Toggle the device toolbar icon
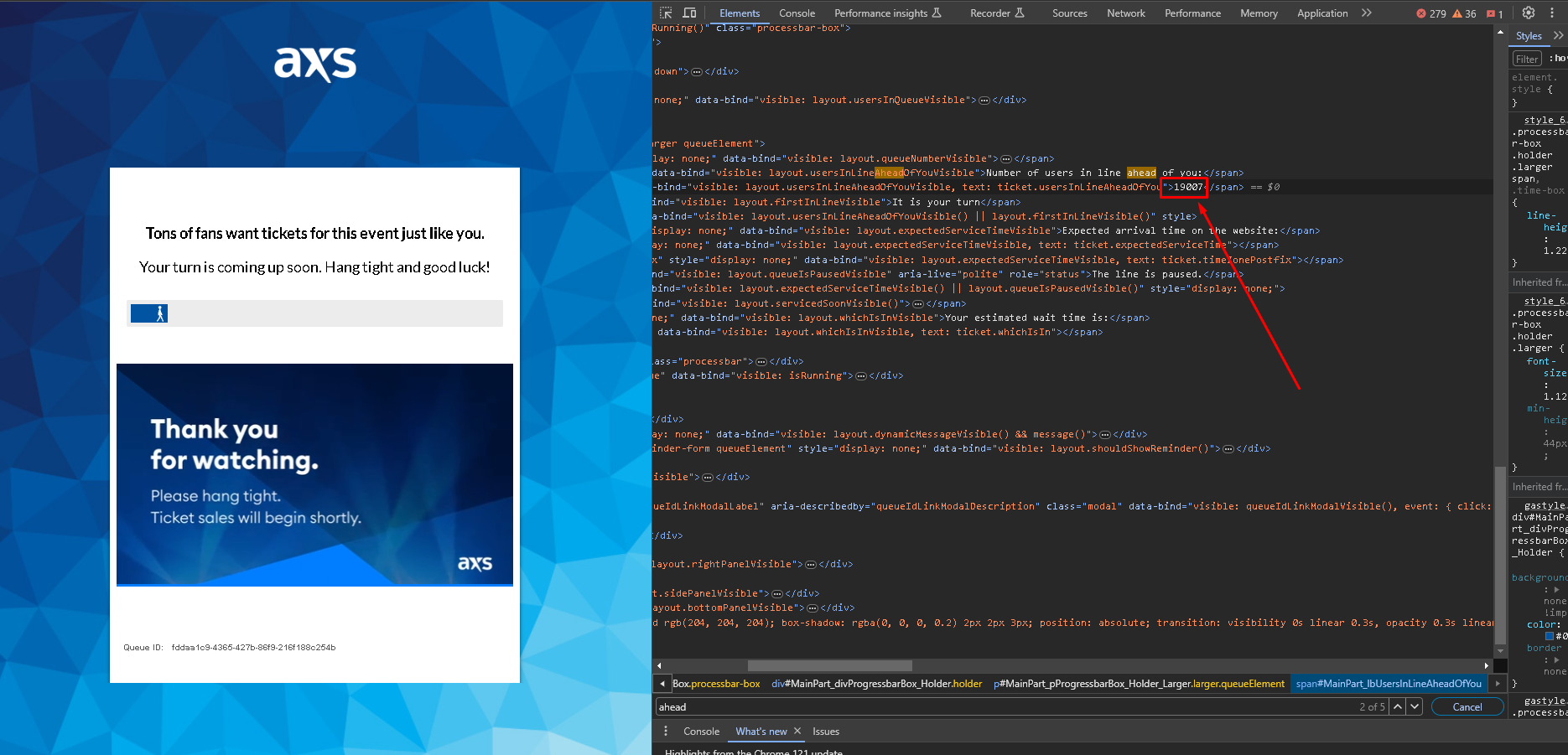Screen dimensions: 1568x755 689,13
